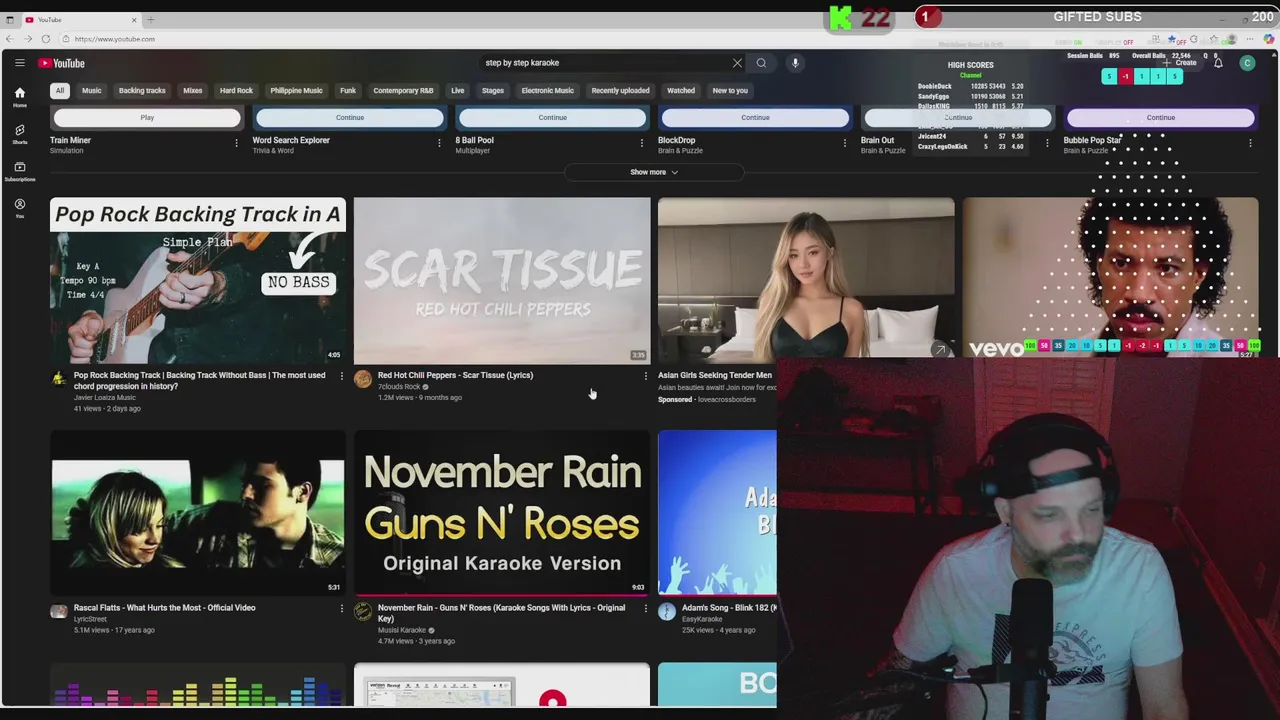
Task: Open options for Train Miner game
Action: tap(236, 143)
